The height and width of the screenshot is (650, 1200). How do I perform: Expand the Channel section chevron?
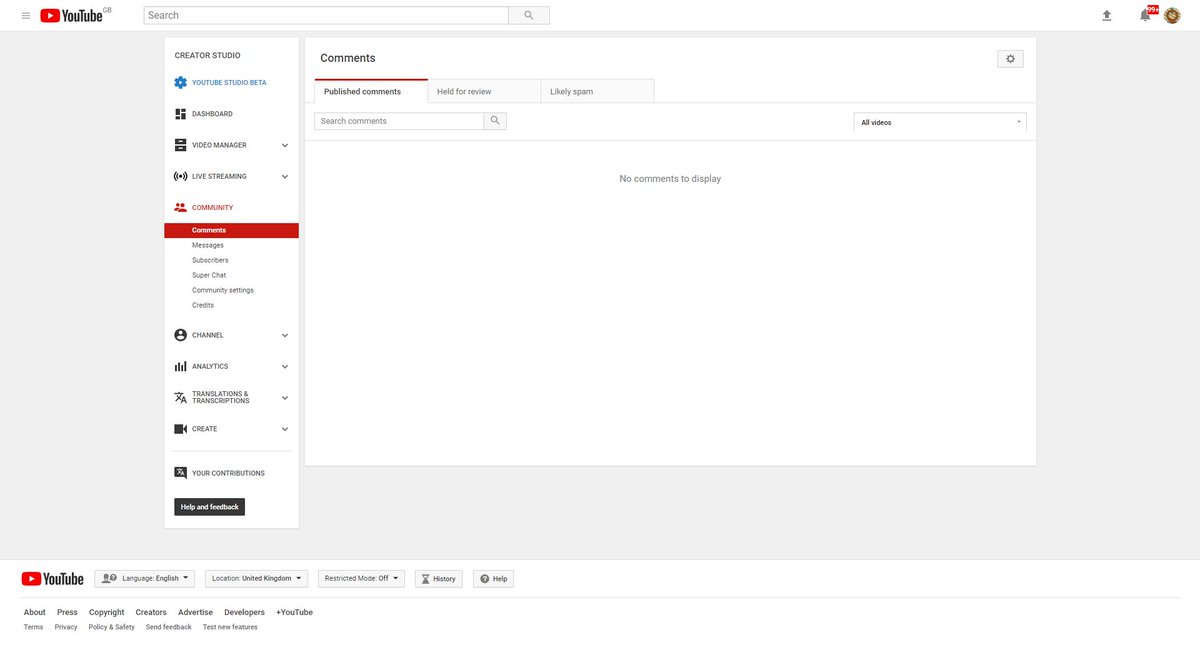click(285, 335)
